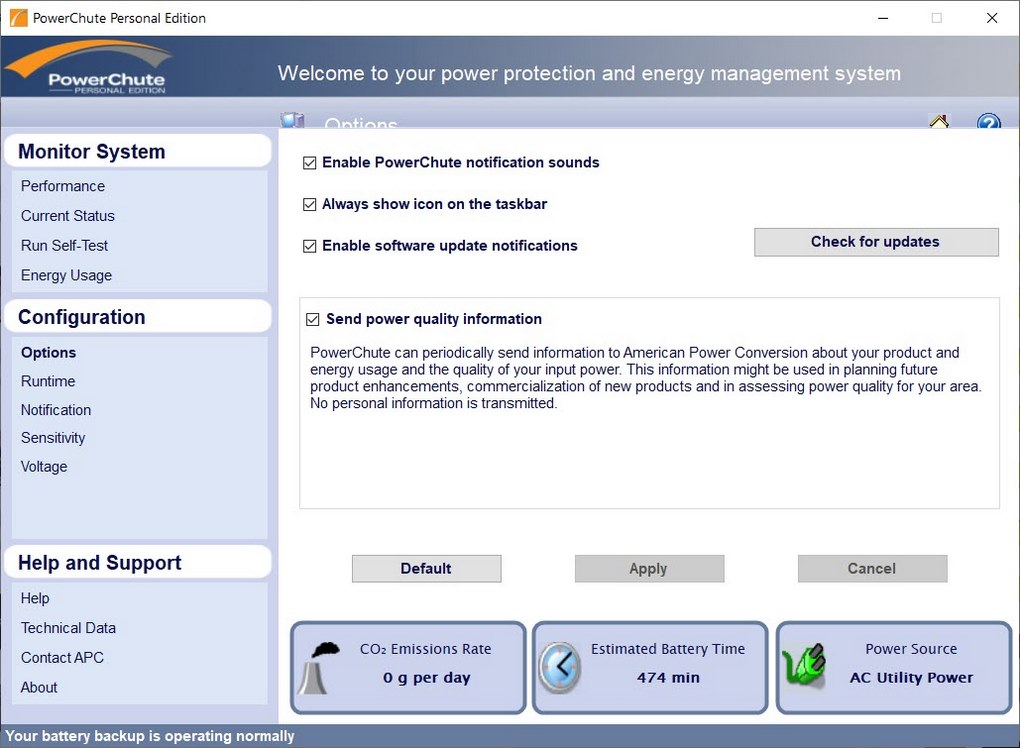
Task: Click the green power plug icon
Action: point(804,665)
